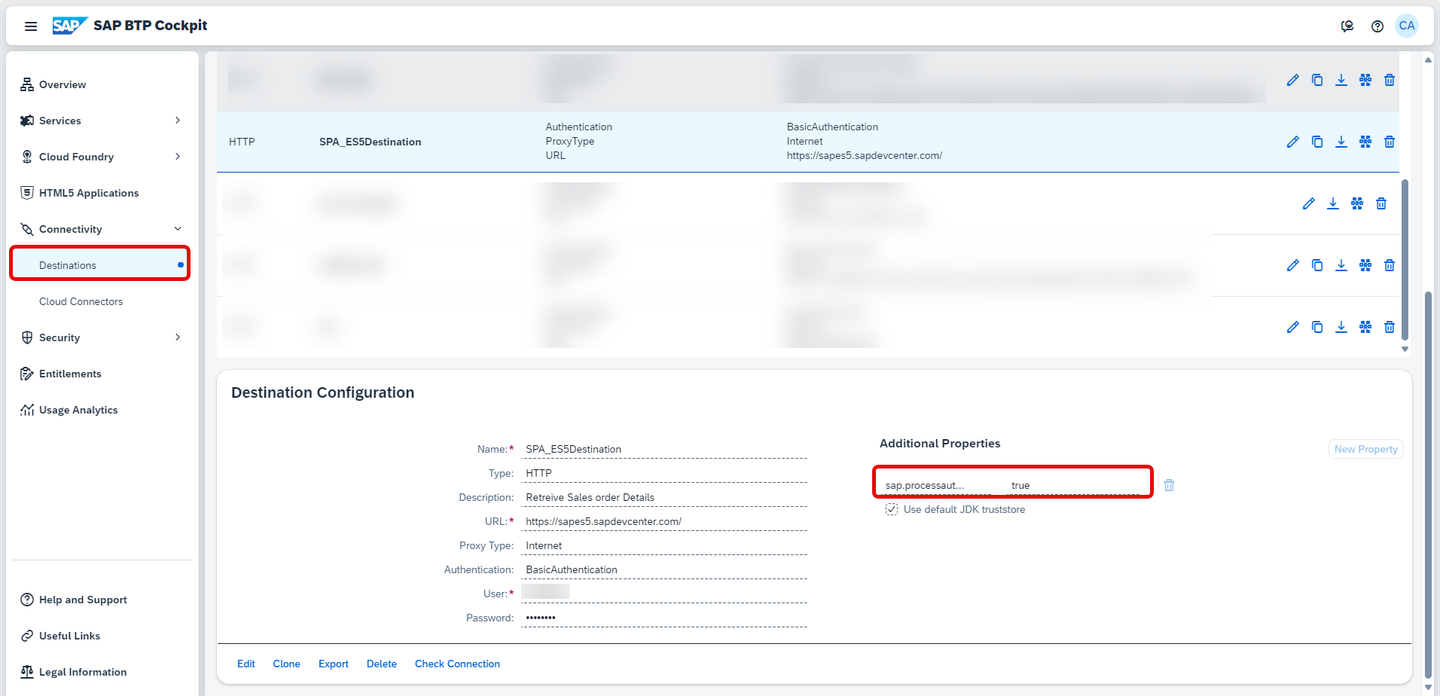Delete SPA_ES5Destination using its row trash icon
Viewport: 1440px width, 696px height.
click(1389, 142)
